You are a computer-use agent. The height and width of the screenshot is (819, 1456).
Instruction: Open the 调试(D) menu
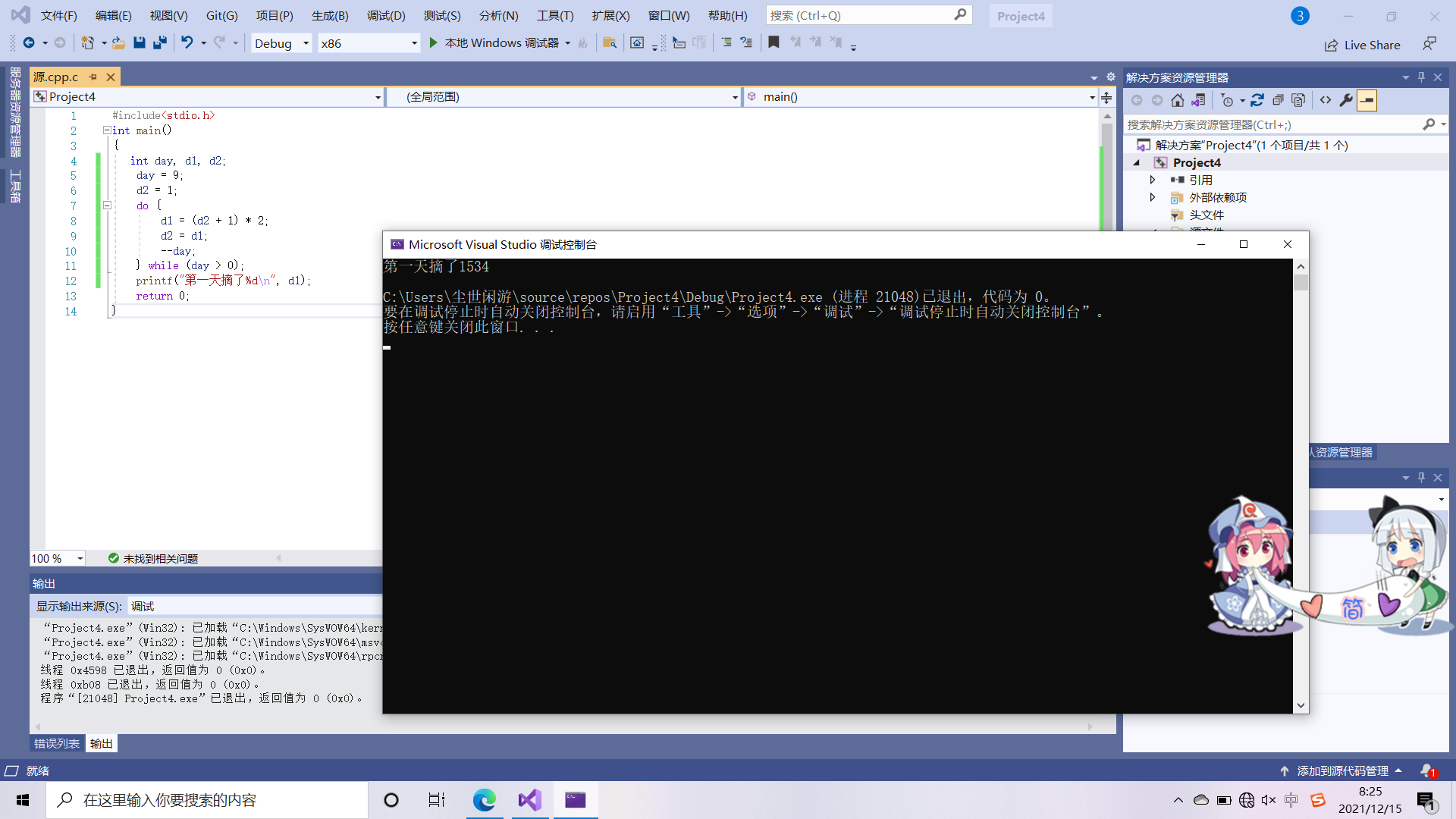[386, 15]
